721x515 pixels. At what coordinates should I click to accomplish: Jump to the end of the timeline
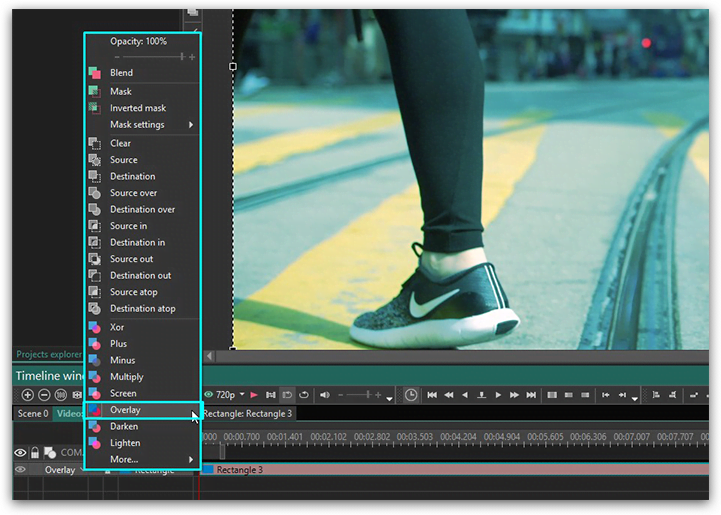(x=531, y=395)
